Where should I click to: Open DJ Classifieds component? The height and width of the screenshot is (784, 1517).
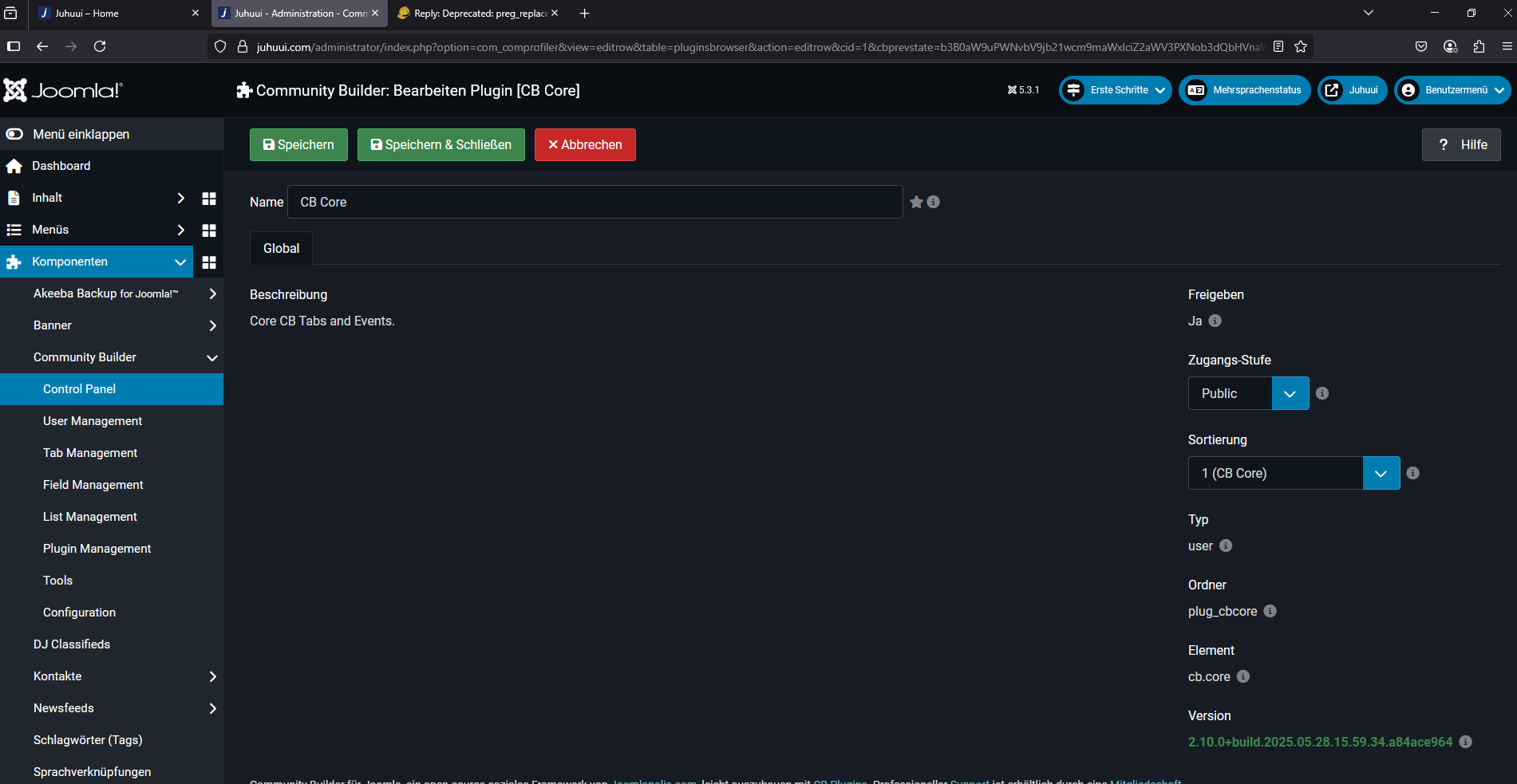[112, 644]
